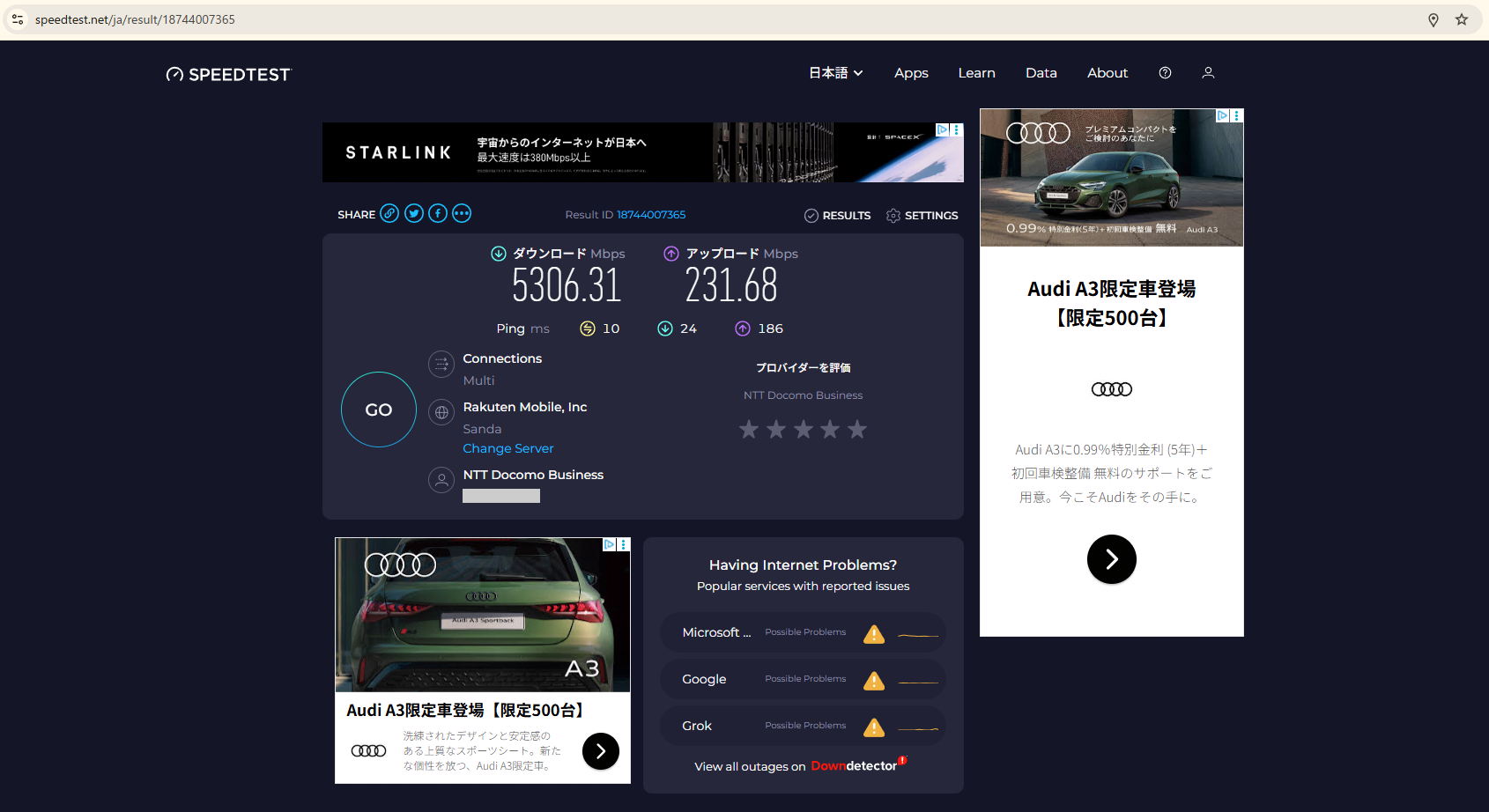This screenshot has height=812, width=1489.
Task: Open the Apps menu item
Action: click(911, 73)
